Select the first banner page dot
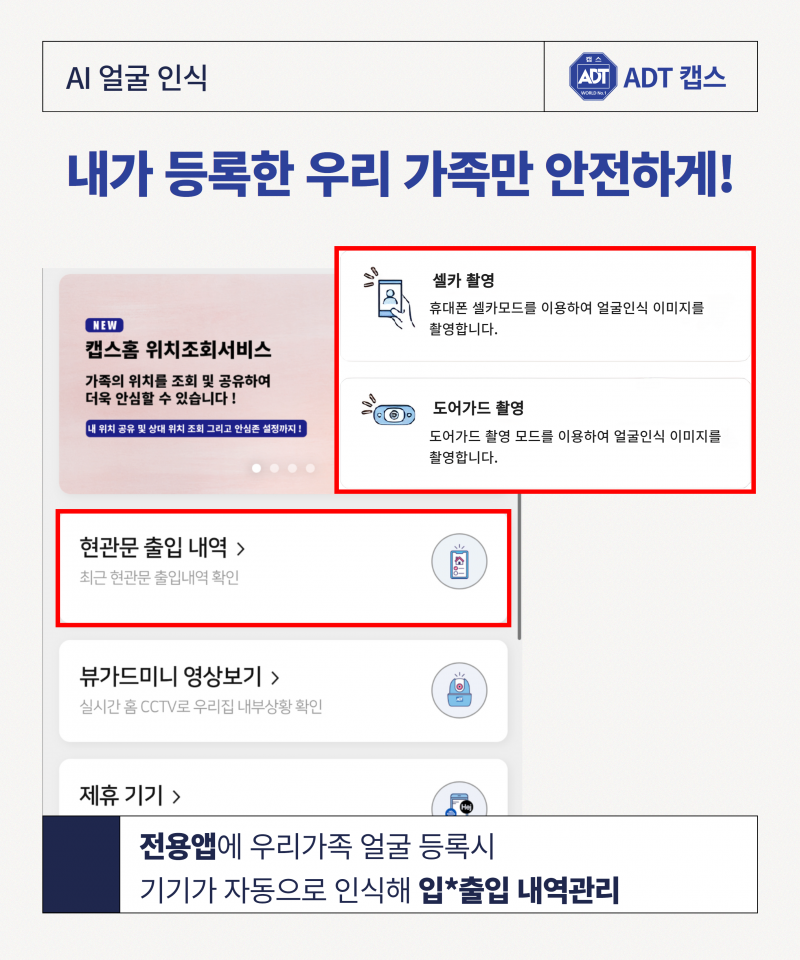 [x=256, y=468]
